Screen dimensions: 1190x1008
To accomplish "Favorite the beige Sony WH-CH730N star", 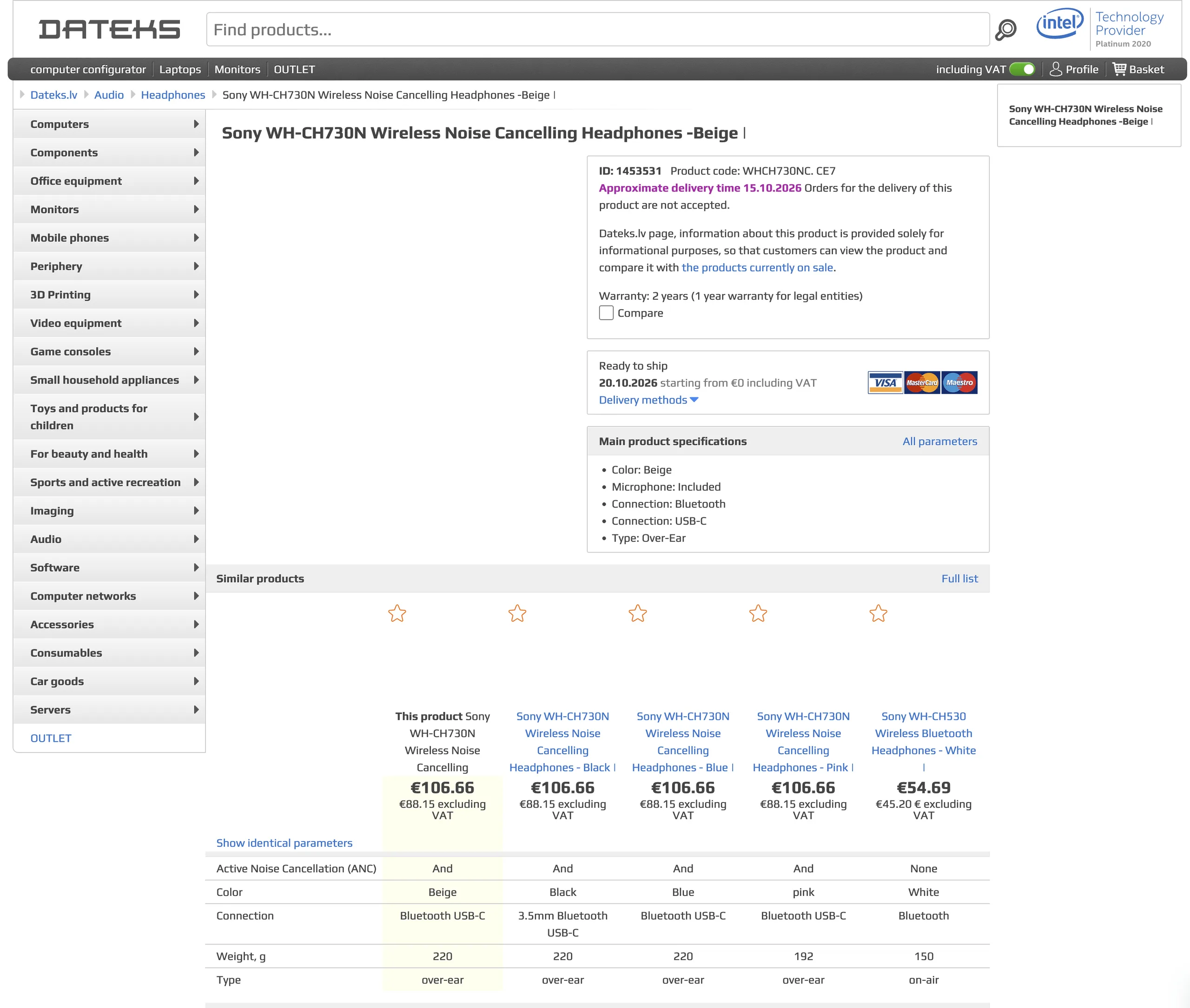I will click(397, 613).
